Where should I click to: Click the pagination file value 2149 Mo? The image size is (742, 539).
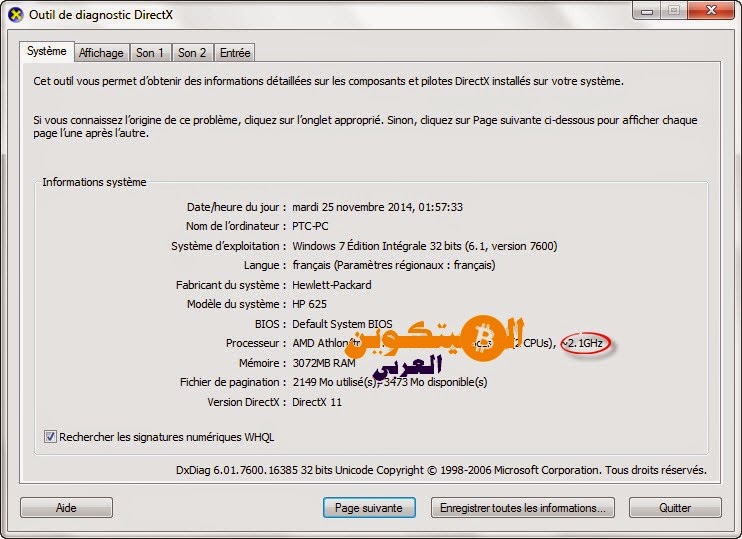point(389,382)
